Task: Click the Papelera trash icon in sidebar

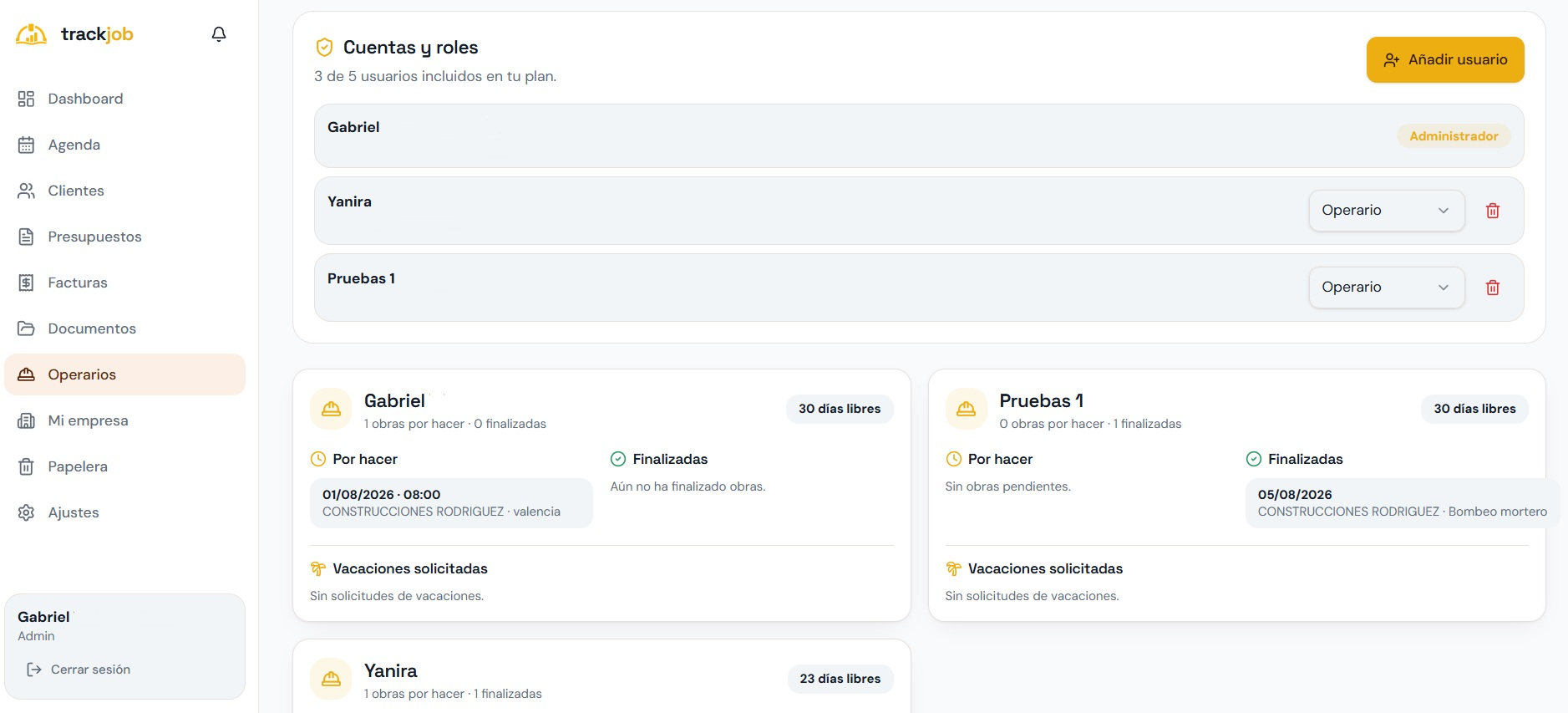Action: [x=26, y=466]
